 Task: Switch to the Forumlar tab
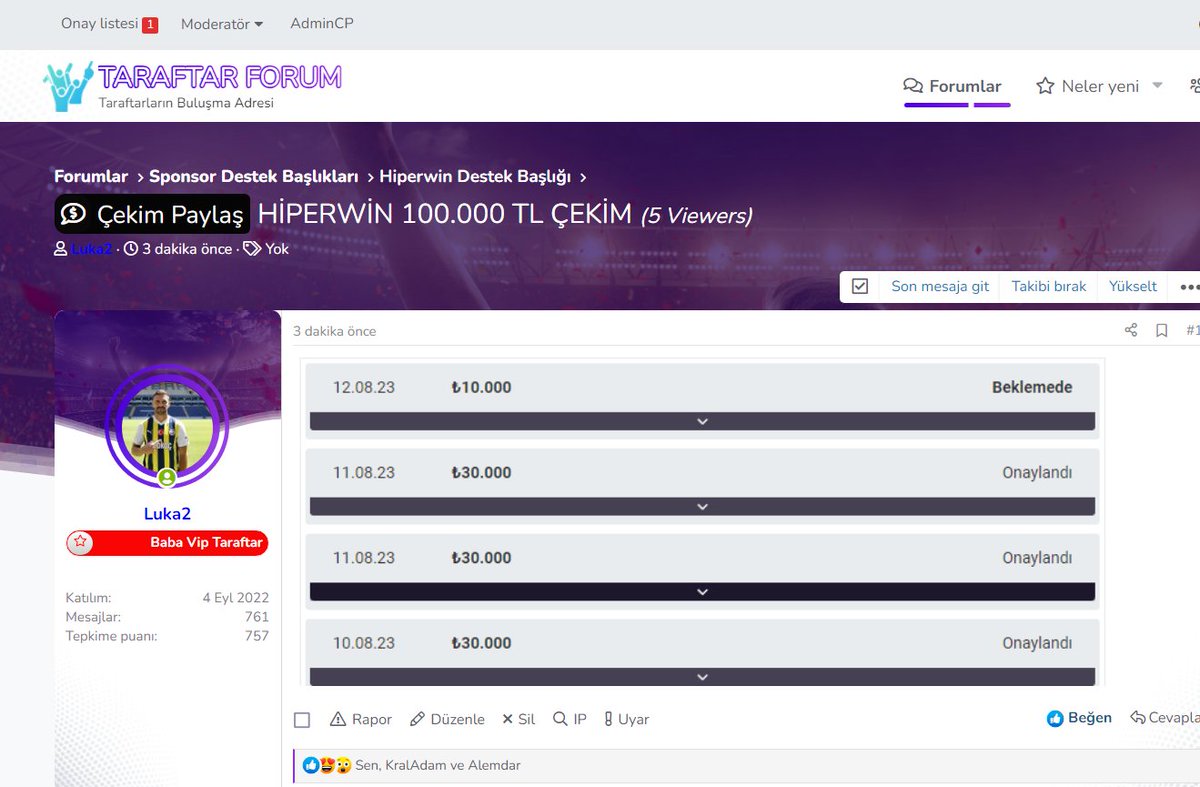point(952,86)
